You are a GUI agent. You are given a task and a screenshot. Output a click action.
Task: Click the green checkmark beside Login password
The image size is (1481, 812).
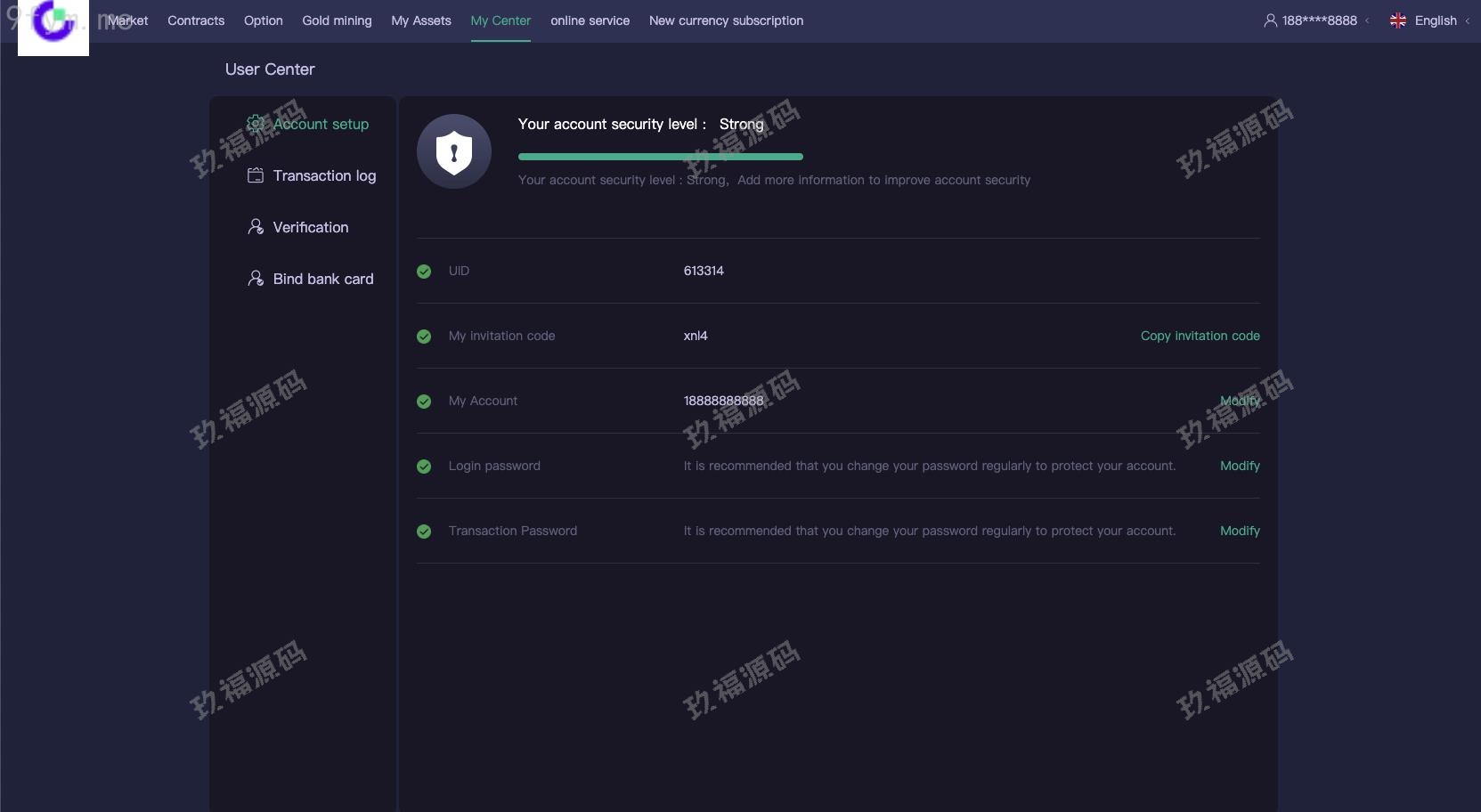point(424,467)
